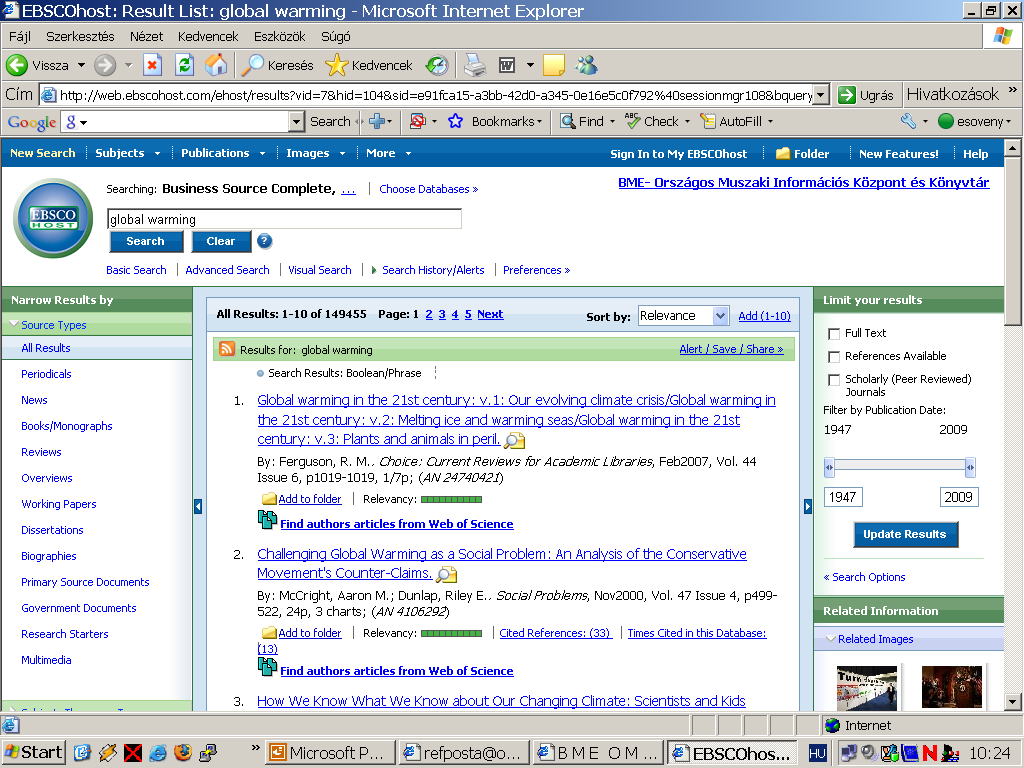Screen dimensions: 1024x768
Task: Refresh the page with green arrows icon
Action: click(x=184, y=65)
